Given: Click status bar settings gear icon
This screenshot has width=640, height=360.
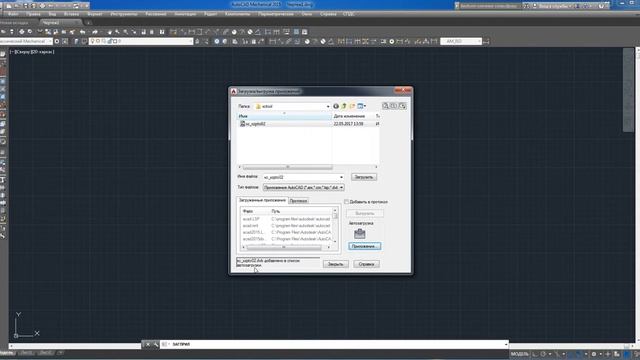Looking at the screenshot, I should pyautogui.click(x=594, y=354).
